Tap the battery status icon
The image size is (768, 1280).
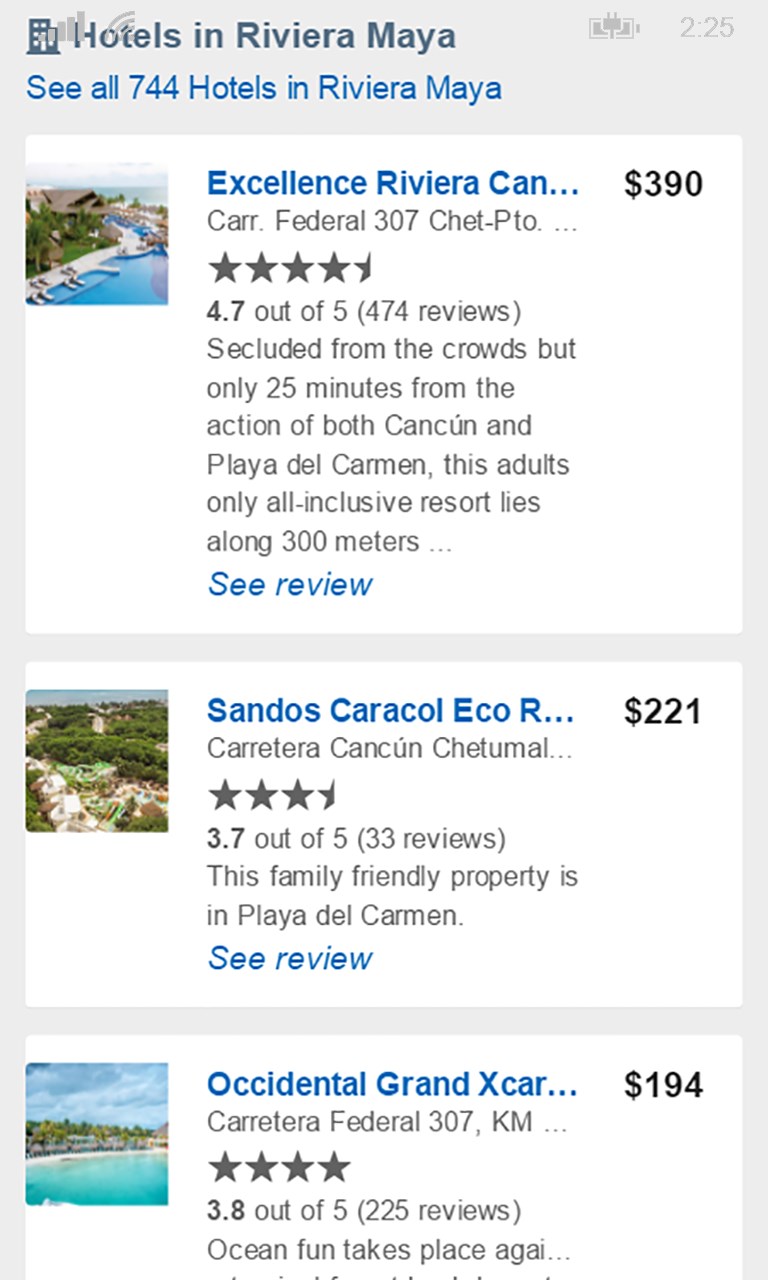pos(613,27)
